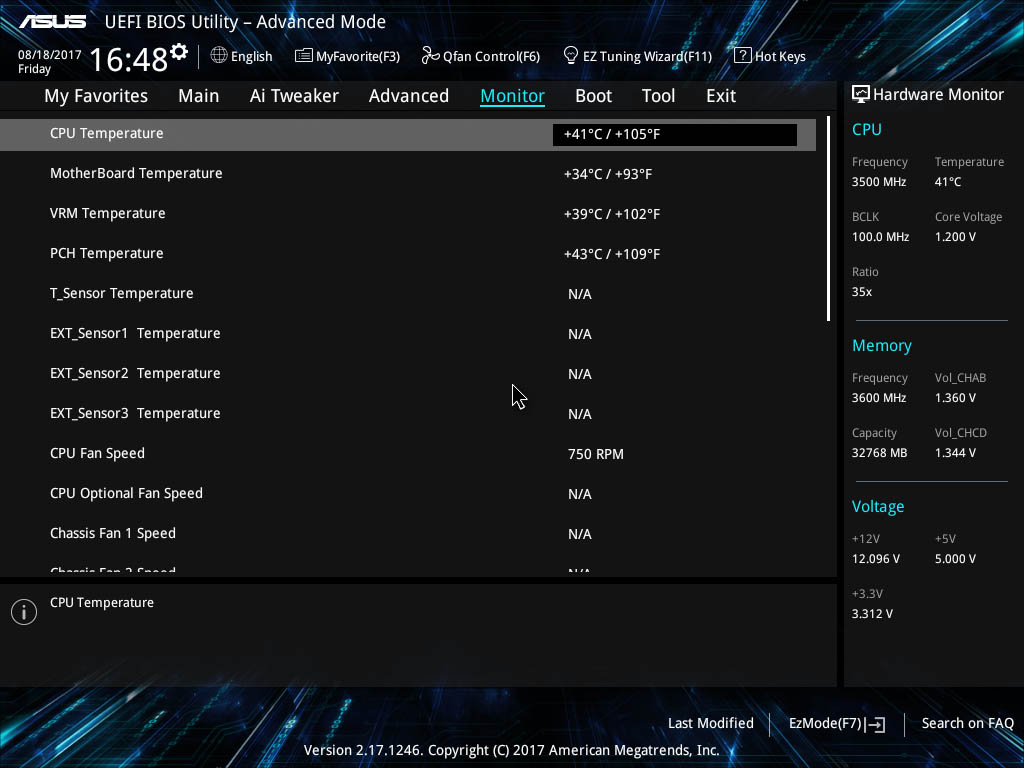Click the +39°C / +102°F VRM value
Viewport: 1024px width, 768px height.
611,214
